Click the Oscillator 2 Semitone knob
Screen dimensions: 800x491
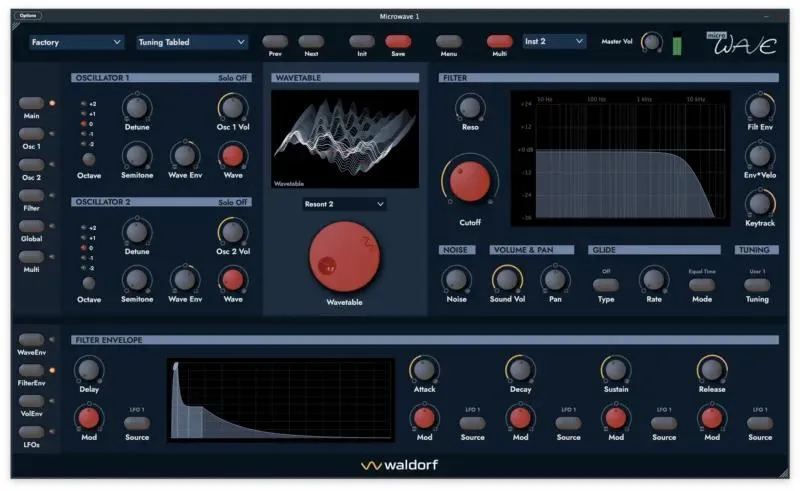tap(137, 280)
